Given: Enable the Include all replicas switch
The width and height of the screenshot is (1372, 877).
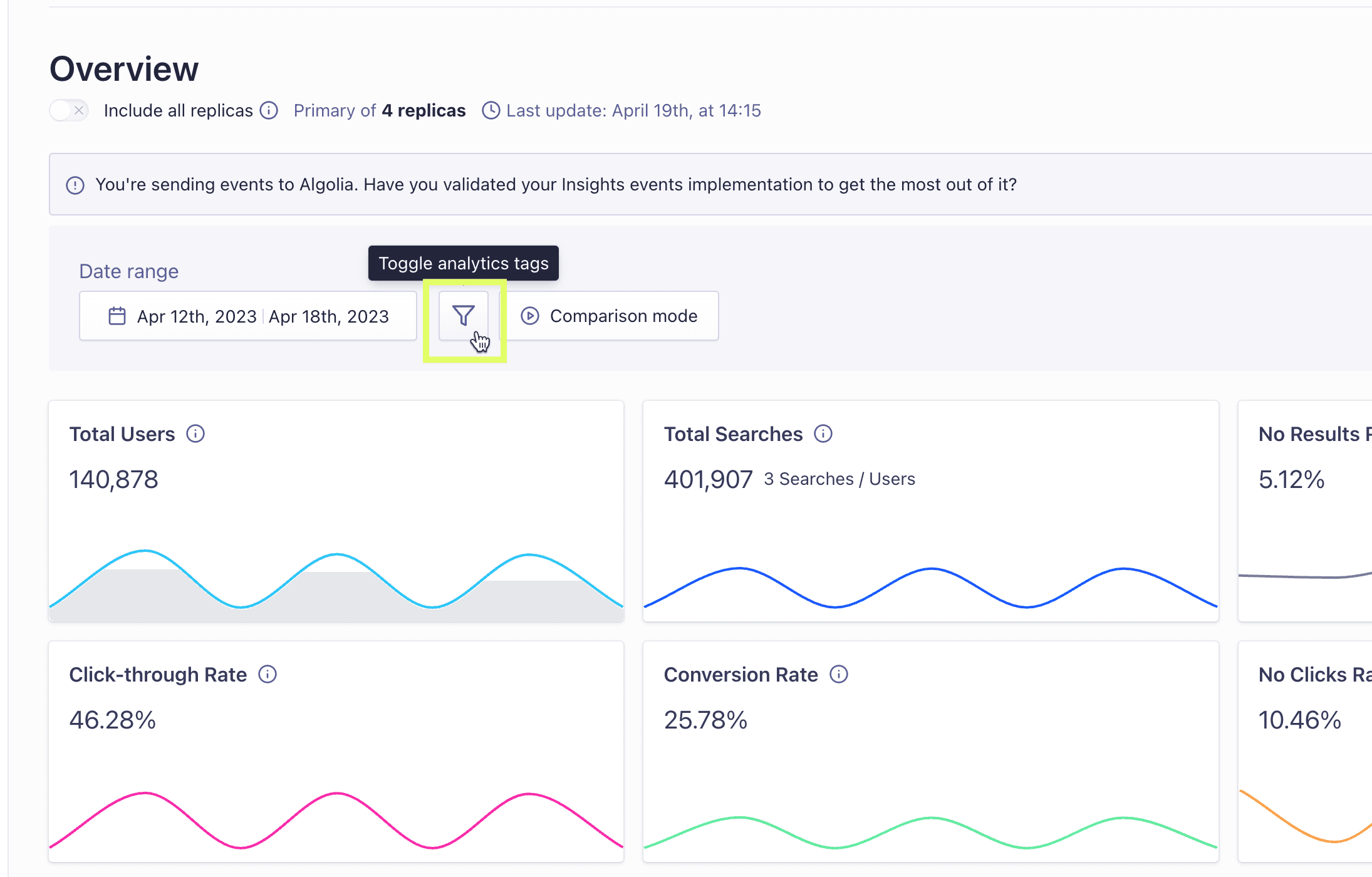Looking at the screenshot, I should point(69,111).
